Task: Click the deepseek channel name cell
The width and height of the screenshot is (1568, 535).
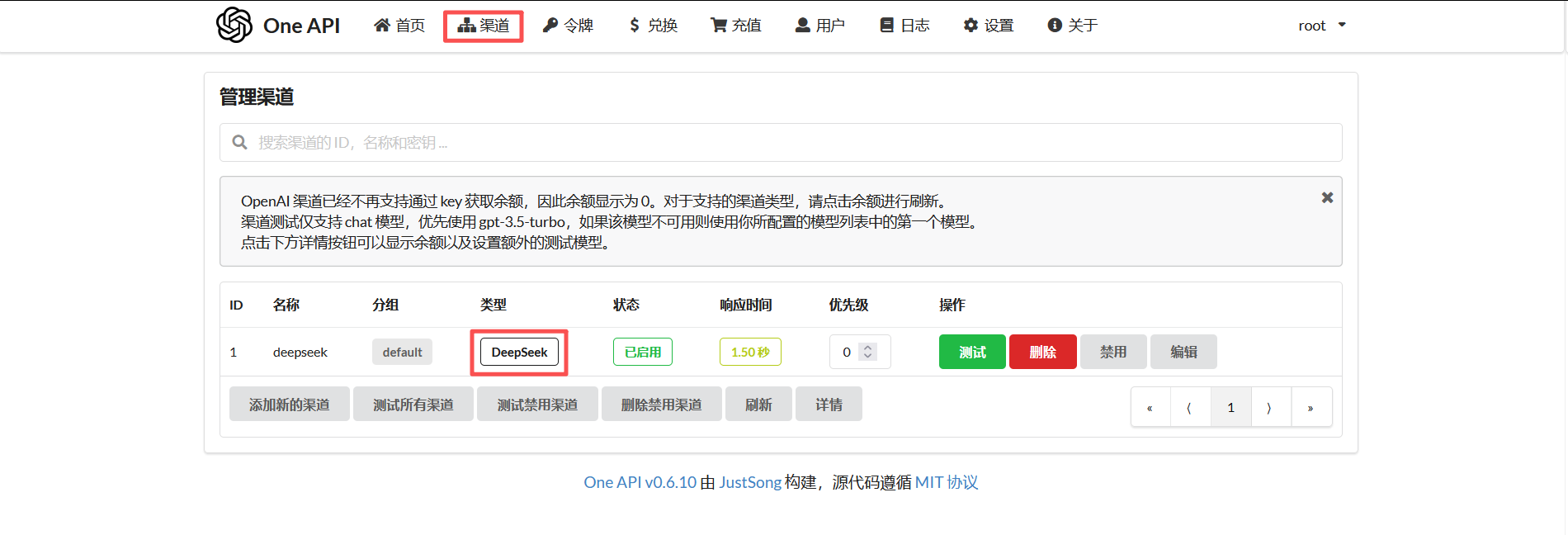Action: [300, 352]
